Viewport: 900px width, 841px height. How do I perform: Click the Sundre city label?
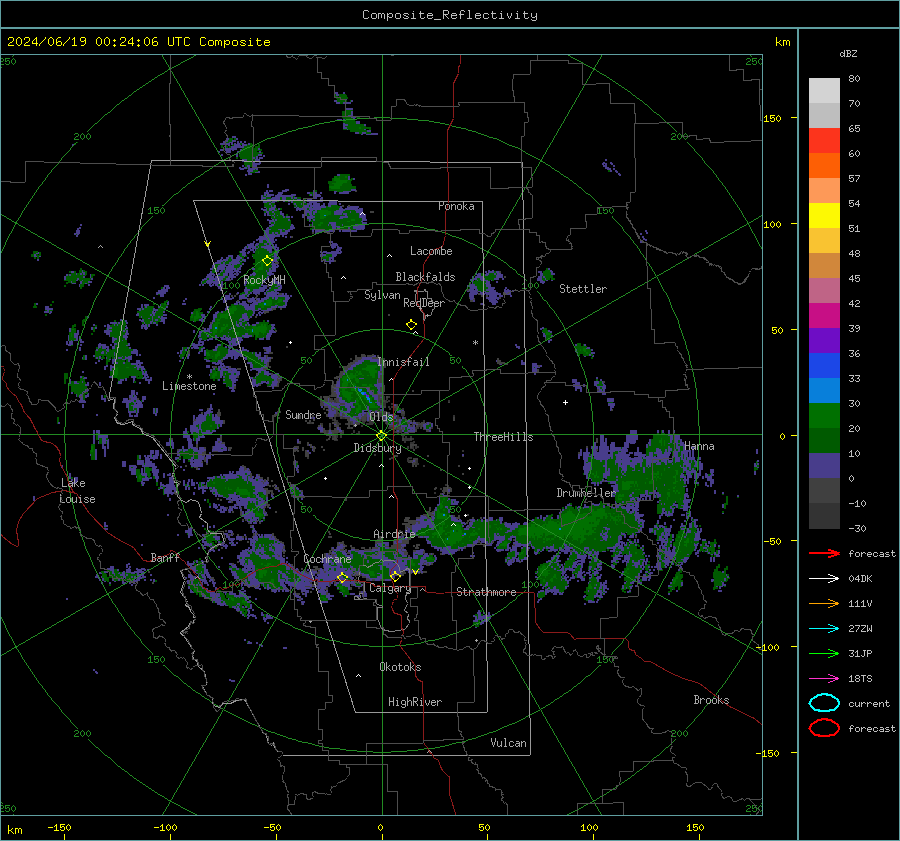303,414
